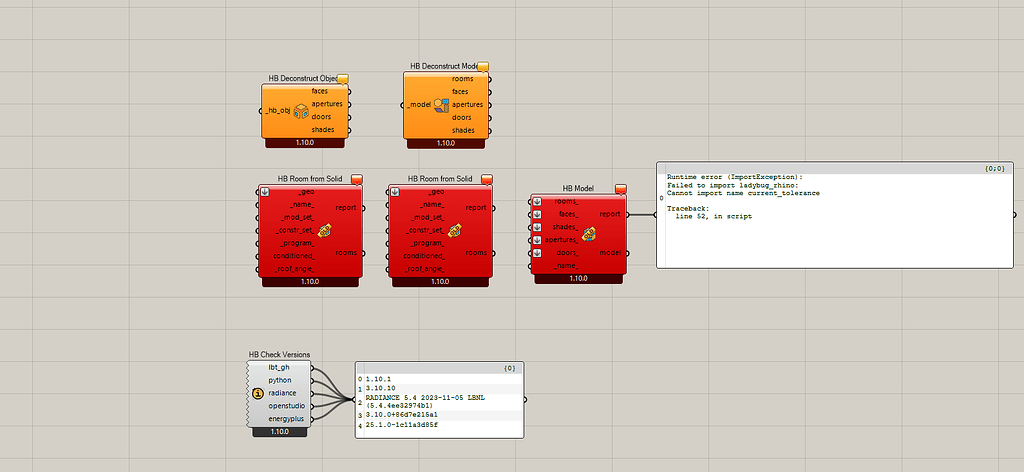Screen dimensions: 1024x472
Task: Click the HB Model component center icon
Action: click(x=588, y=234)
